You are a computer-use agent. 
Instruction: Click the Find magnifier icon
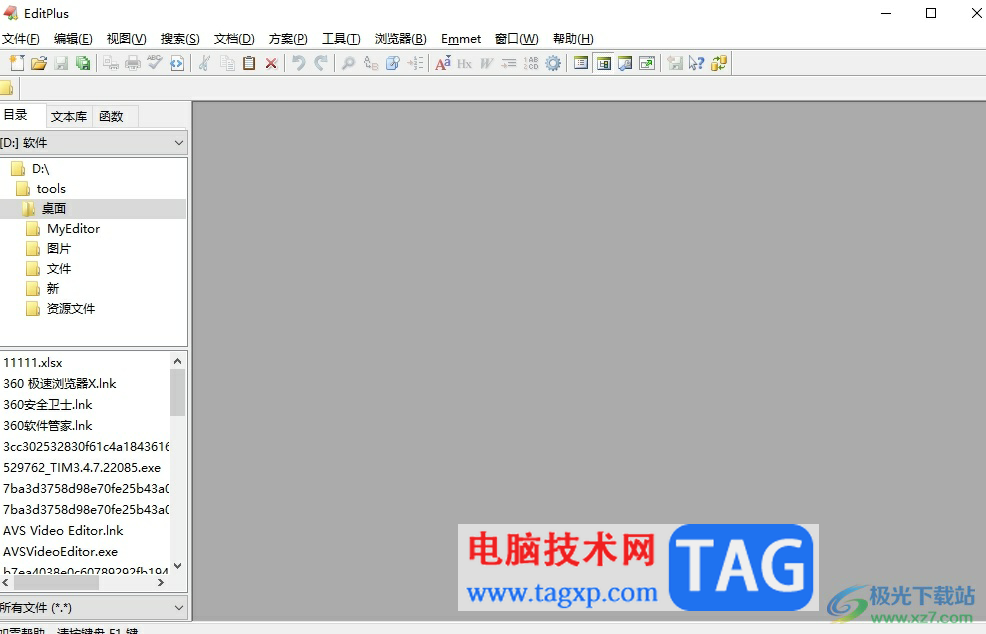348,63
